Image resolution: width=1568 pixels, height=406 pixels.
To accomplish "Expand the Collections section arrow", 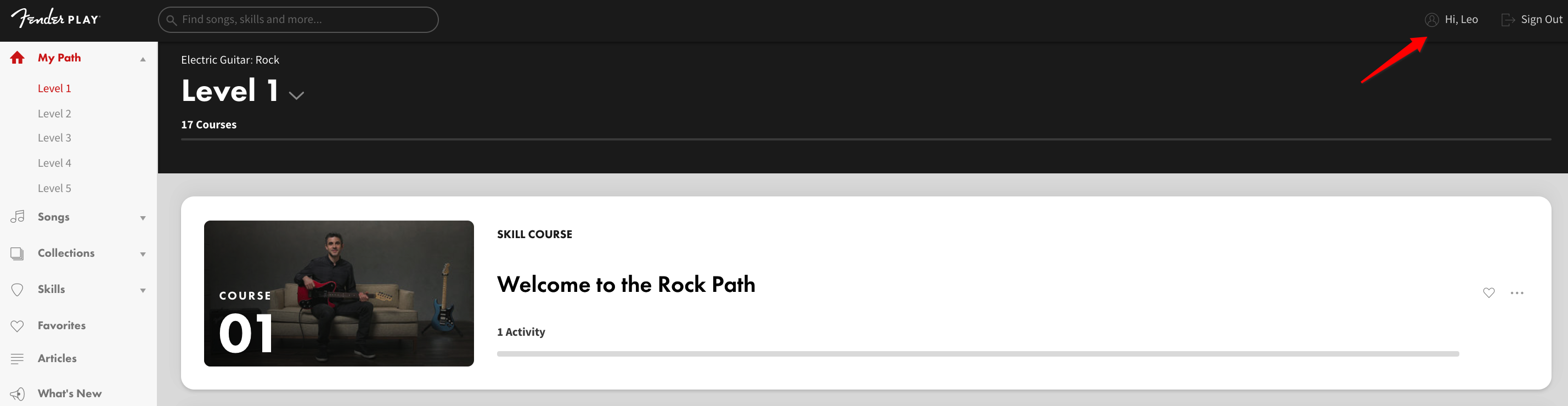I will click(143, 255).
